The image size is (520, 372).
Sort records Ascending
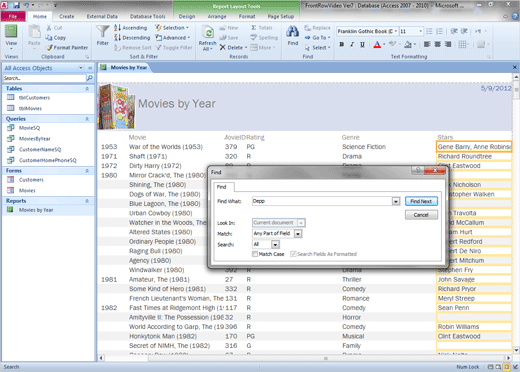130,28
